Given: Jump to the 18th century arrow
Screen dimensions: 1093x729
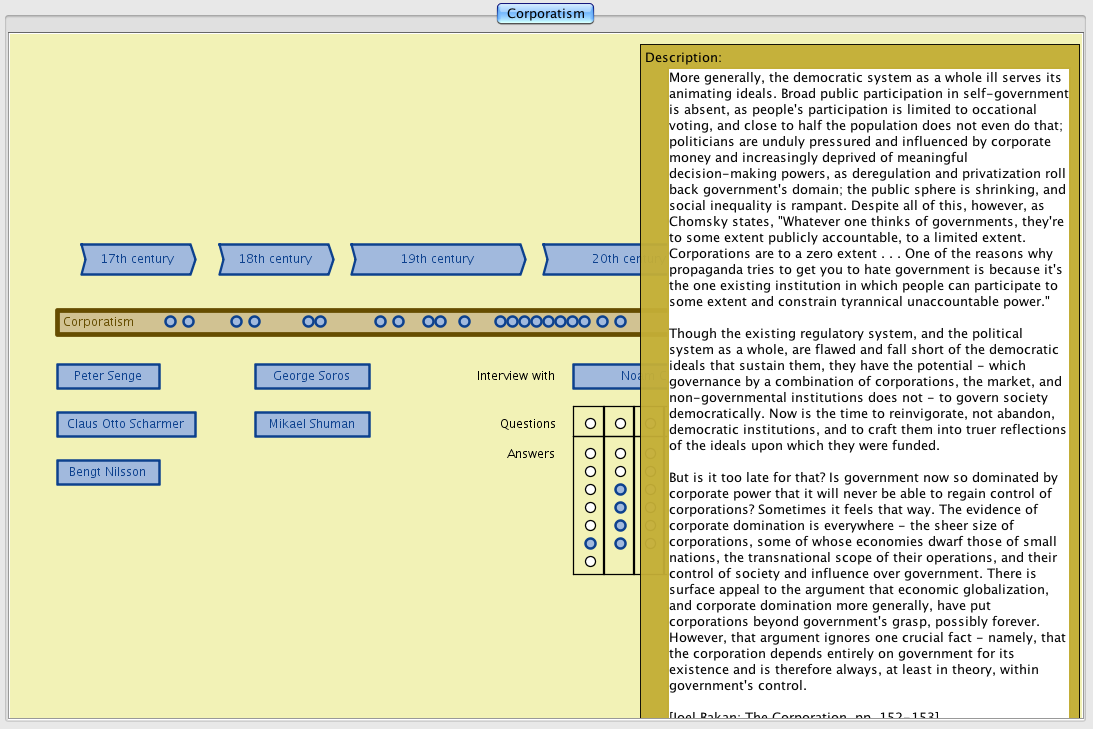Looking at the screenshot, I should [x=275, y=259].
